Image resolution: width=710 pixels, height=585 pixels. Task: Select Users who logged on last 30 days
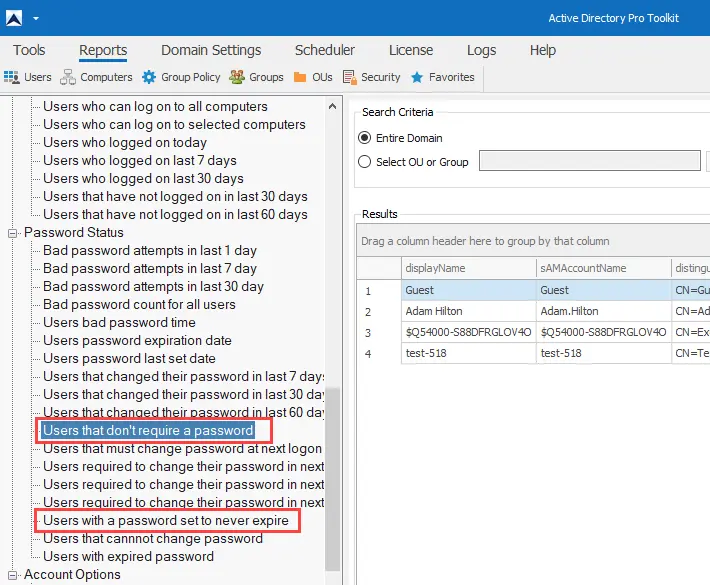(x=144, y=178)
